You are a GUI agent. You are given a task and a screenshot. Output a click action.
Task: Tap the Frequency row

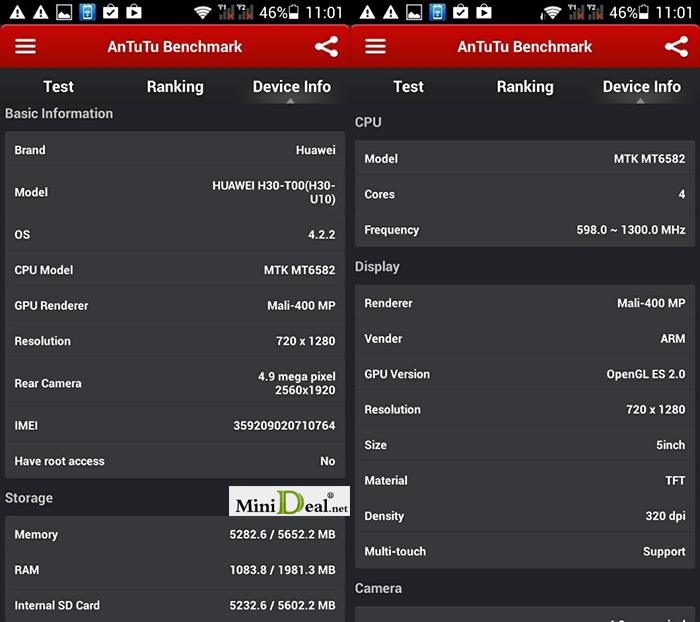click(x=525, y=230)
